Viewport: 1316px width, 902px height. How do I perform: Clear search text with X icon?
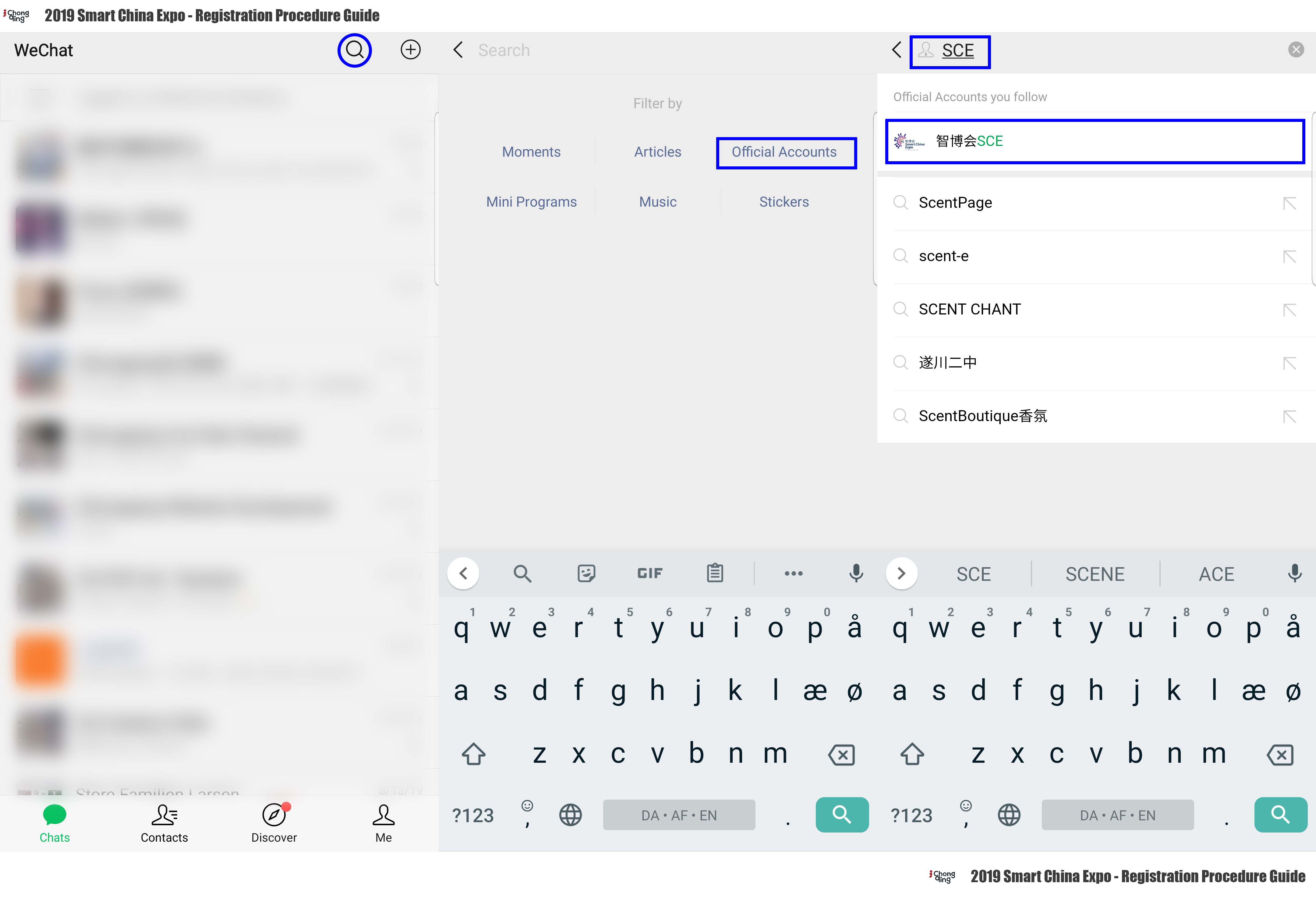[1296, 50]
